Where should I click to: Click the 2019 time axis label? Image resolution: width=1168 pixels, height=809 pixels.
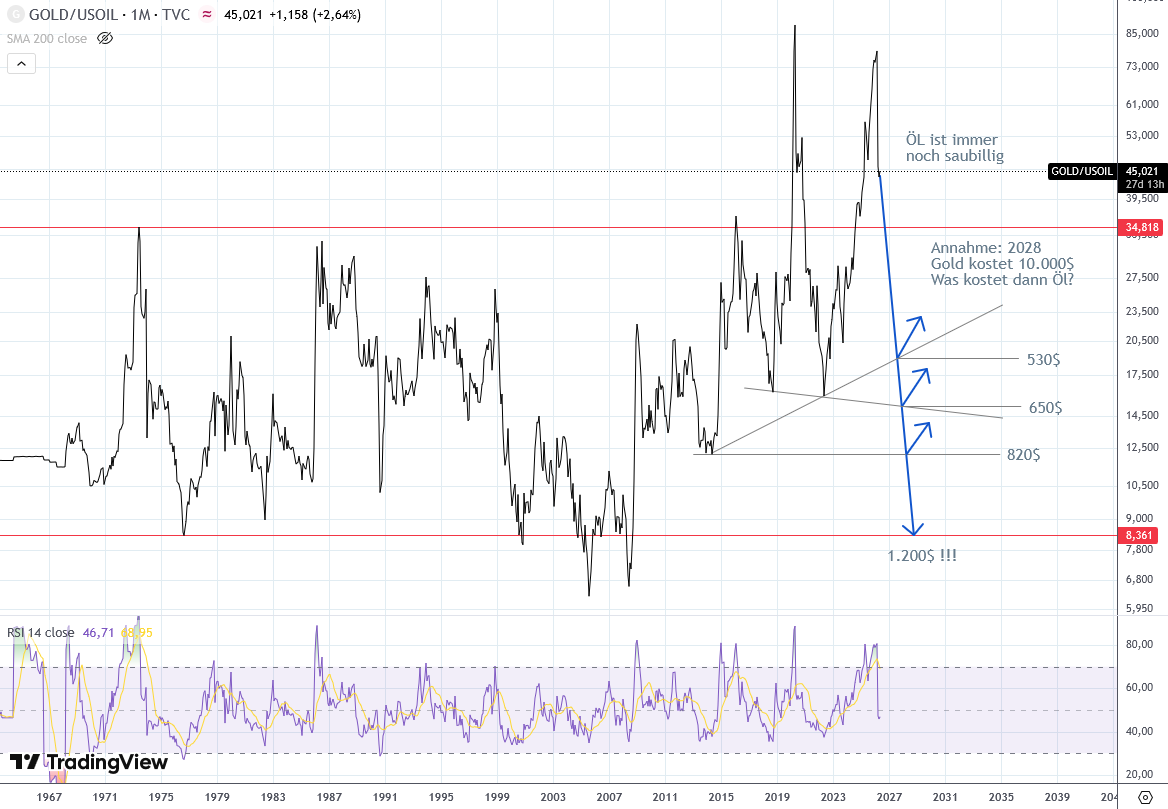coord(777,797)
